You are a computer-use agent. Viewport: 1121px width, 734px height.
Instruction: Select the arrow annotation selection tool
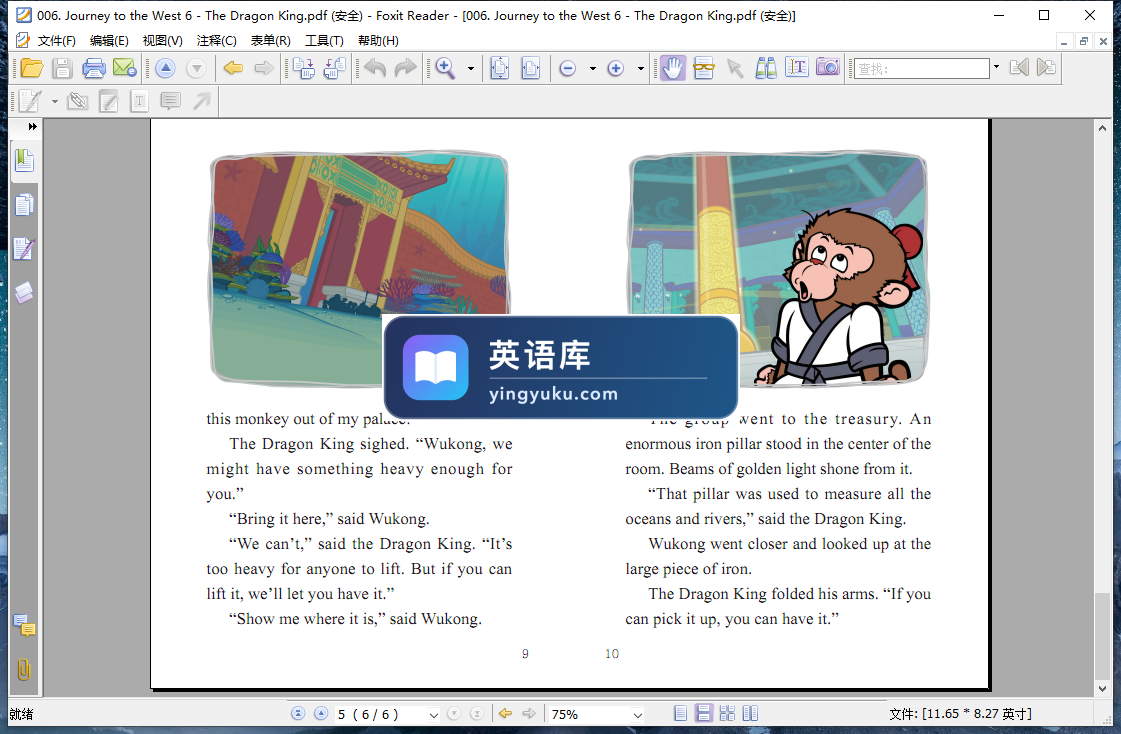(x=735, y=69)
